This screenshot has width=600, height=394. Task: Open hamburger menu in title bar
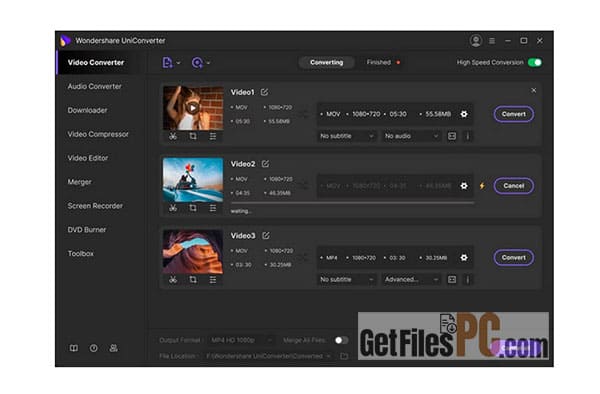coord(492,41)
